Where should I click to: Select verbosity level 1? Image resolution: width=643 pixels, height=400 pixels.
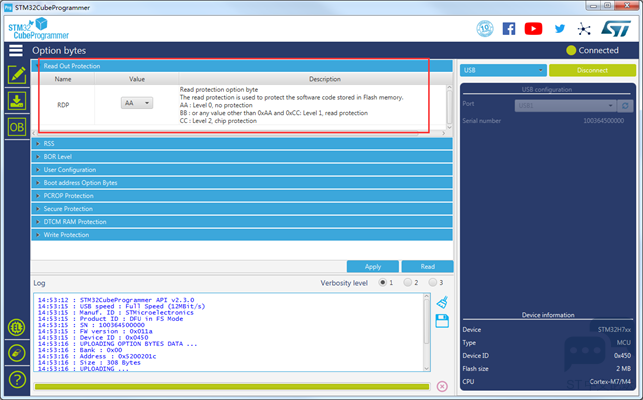[x=383, y=282]
